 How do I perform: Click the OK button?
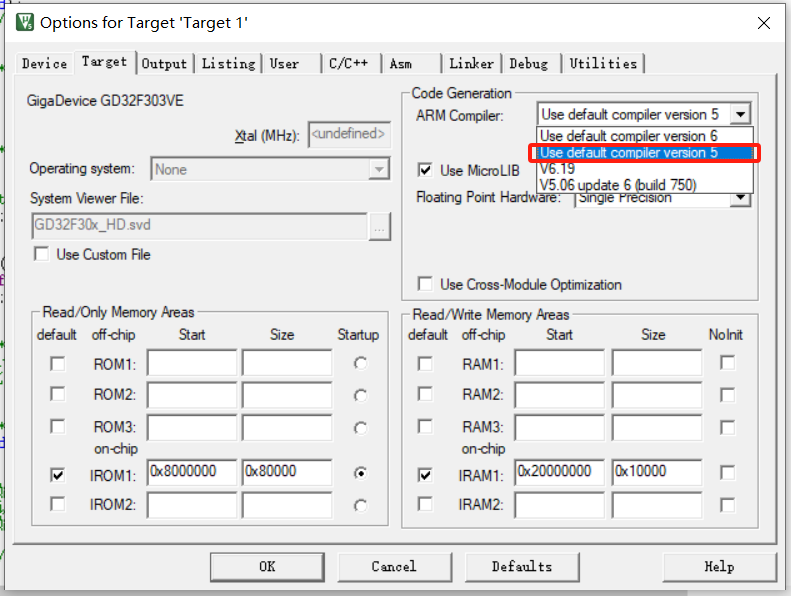point(267,567)
